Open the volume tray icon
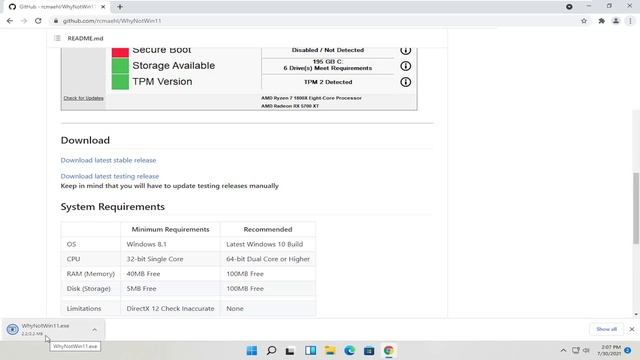The height and width of the screenshot is (360, 640). pos(586,350)
